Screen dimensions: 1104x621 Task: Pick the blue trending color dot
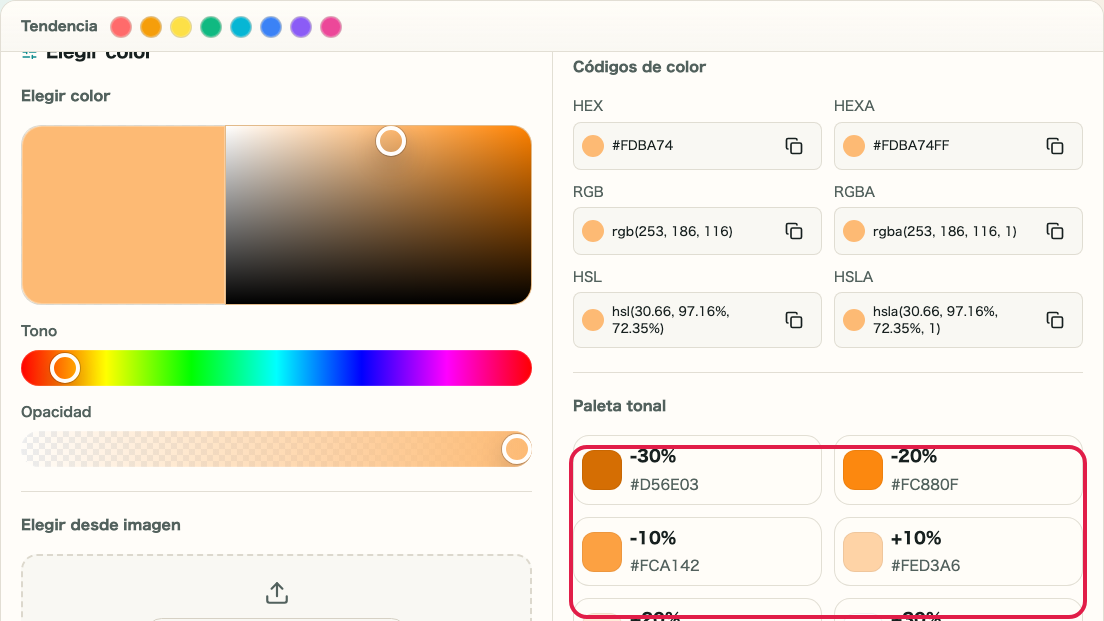point(271,27)
